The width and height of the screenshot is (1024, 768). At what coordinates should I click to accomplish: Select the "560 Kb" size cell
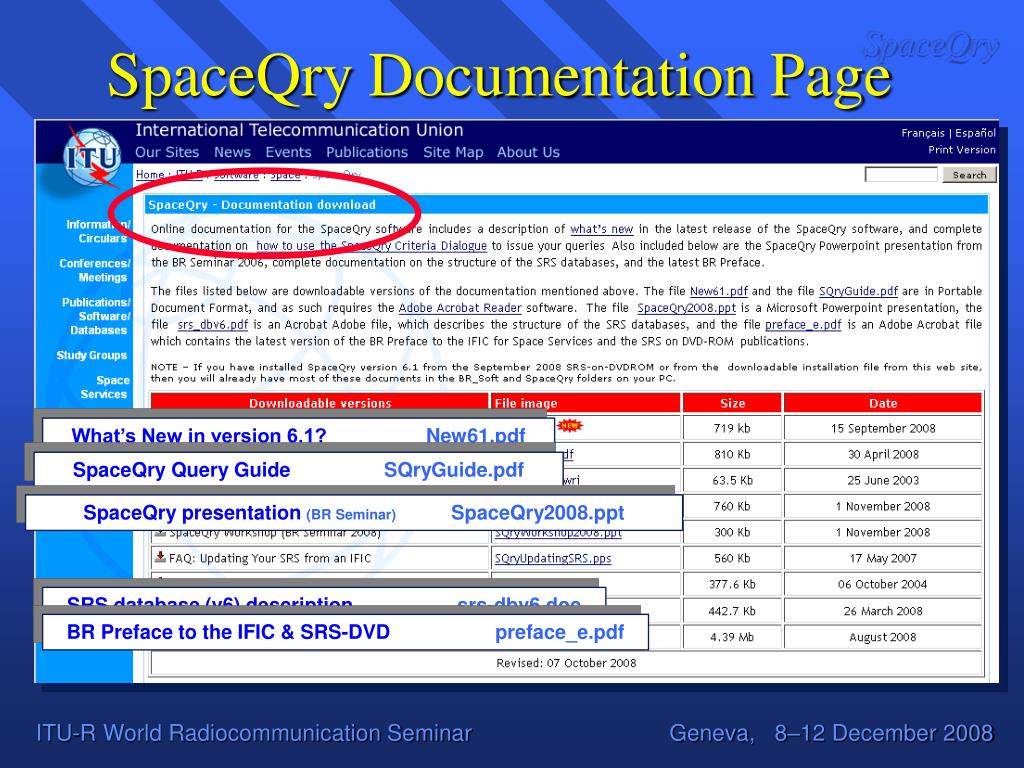tap(732, 558)
